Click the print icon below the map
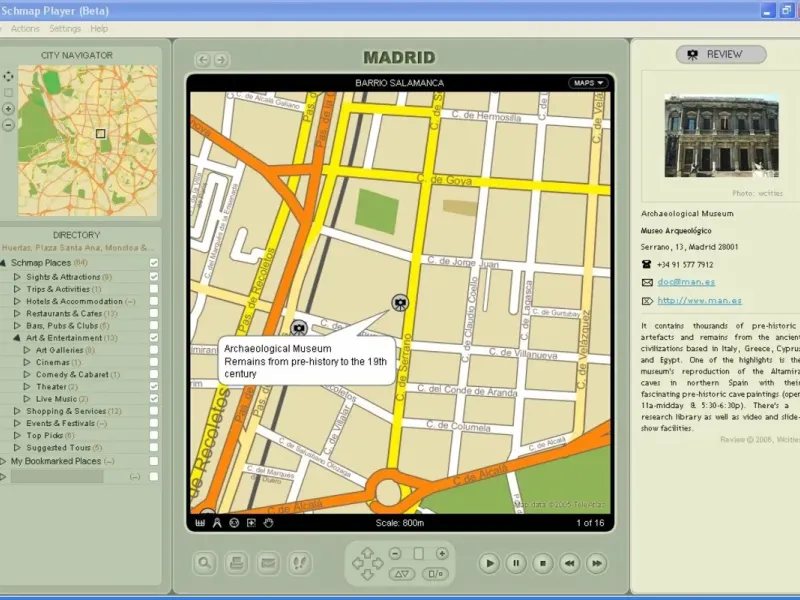This screenshot has height=600, width=800. [x=237, y=563]
